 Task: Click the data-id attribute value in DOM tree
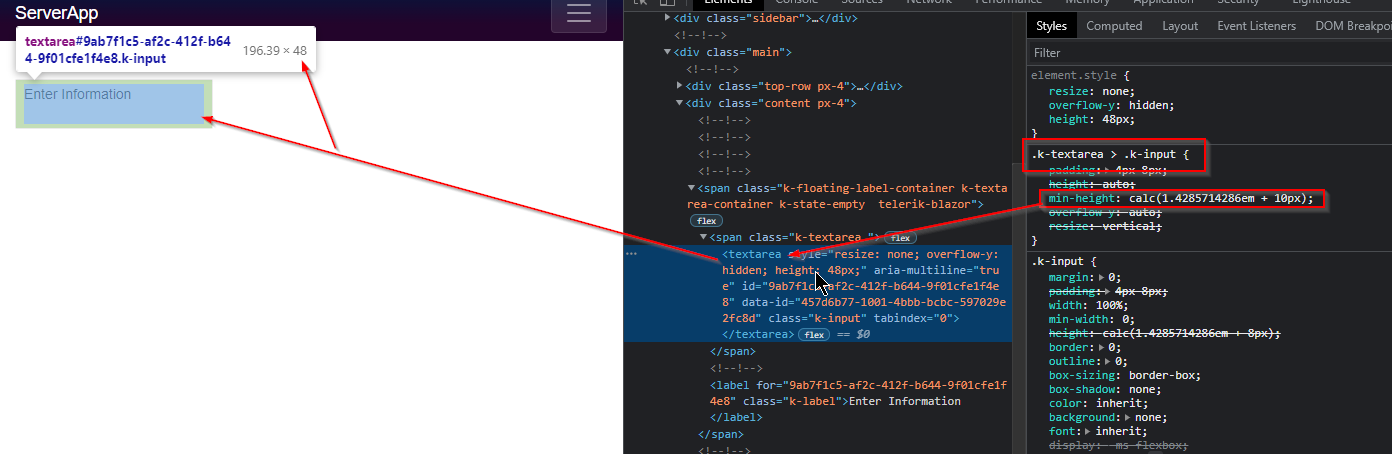pyautogui.click(x=865, y=309)
